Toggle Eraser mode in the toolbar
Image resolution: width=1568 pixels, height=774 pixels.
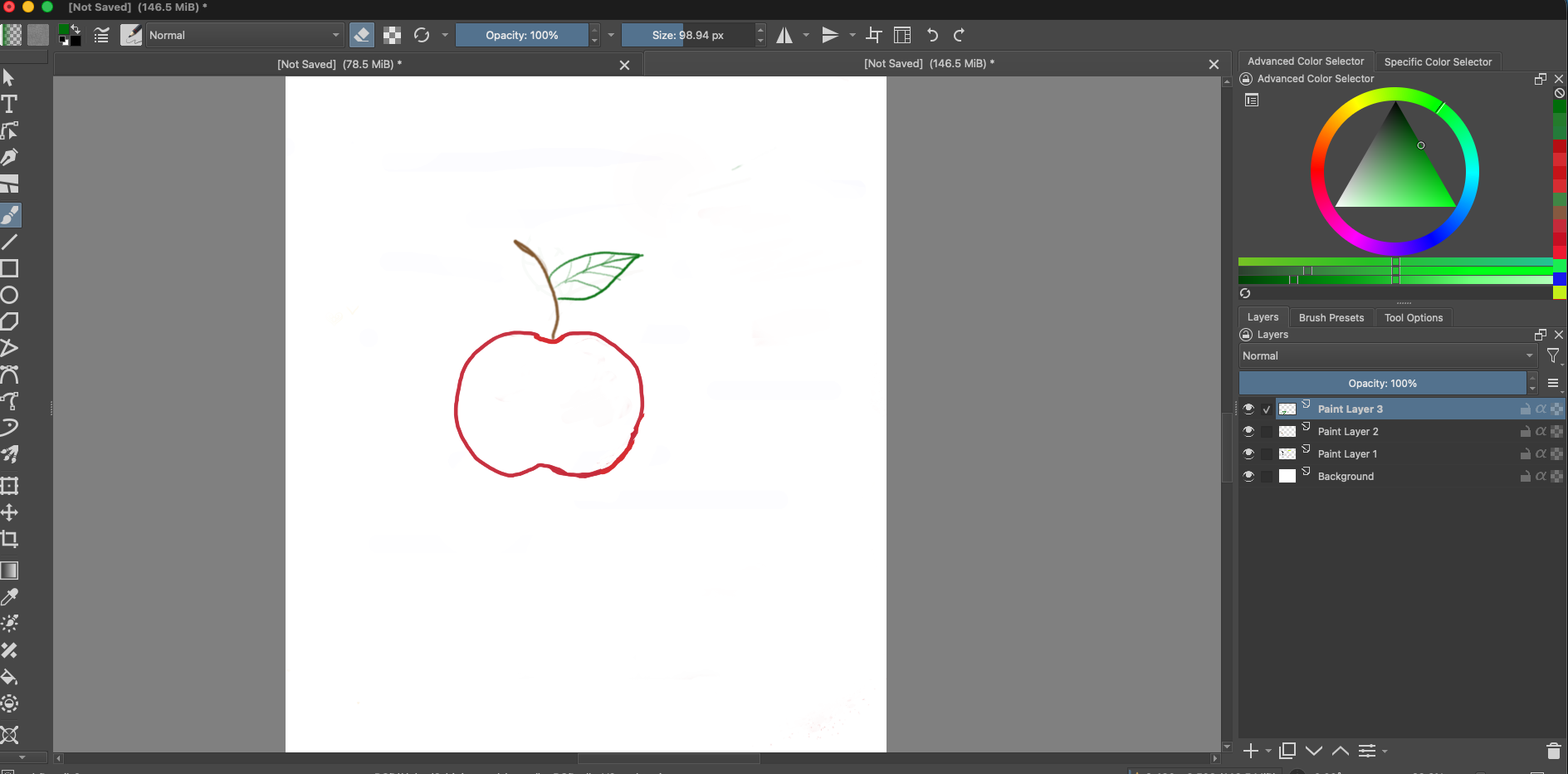[x=362, y=35]
